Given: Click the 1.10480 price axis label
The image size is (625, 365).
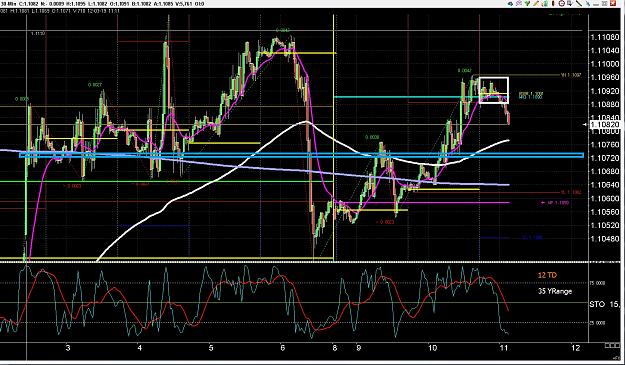Looking at the screenshot, I should [x=605, y=239].
